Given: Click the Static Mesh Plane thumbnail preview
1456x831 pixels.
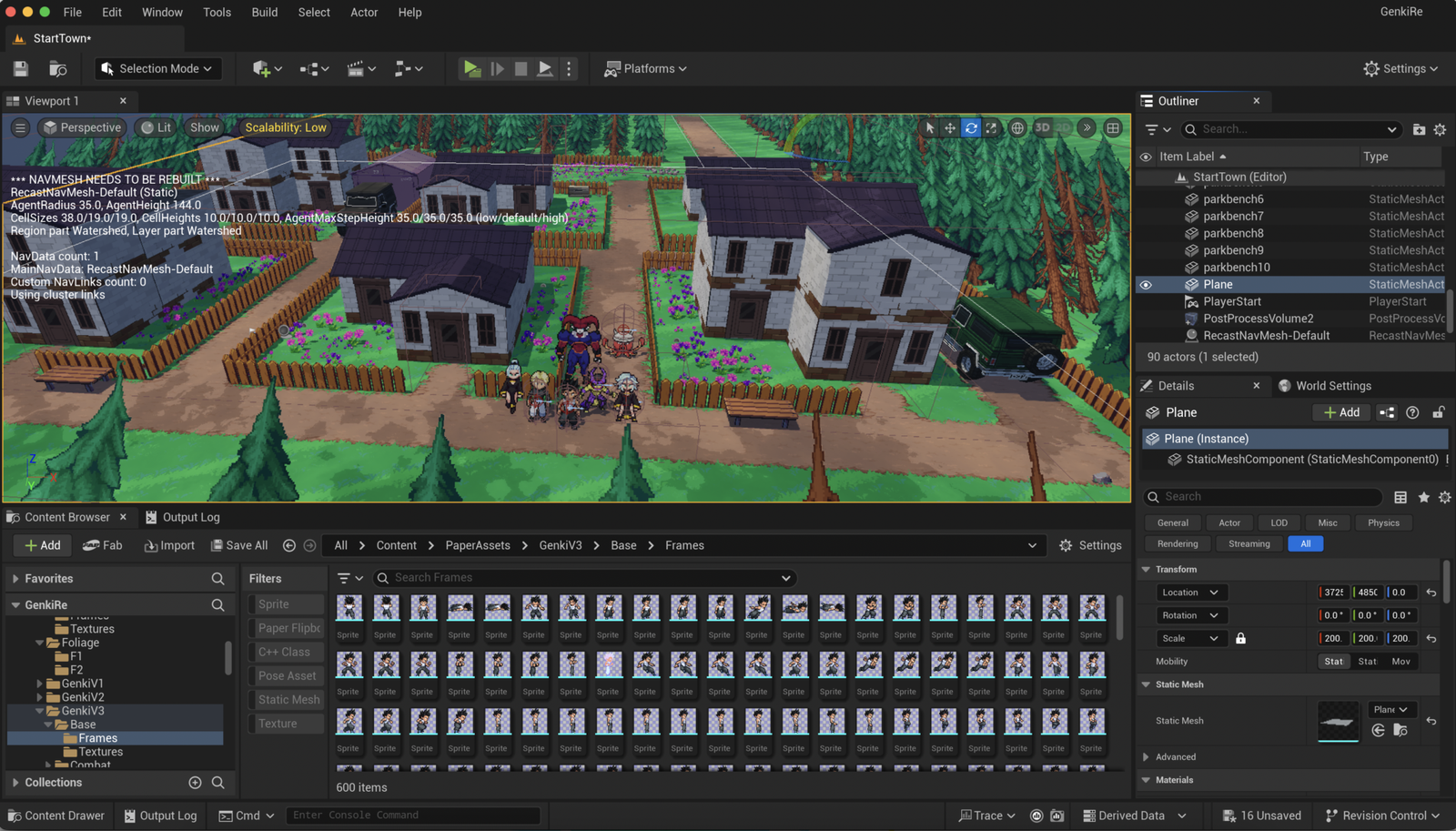Looking at the screenshot, I should 1338,721.
